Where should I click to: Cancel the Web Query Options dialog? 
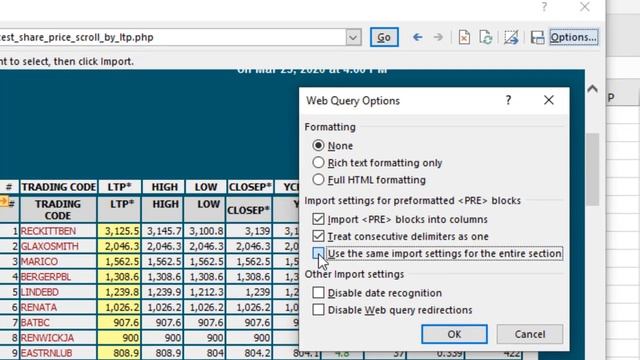tap(530, 334)
